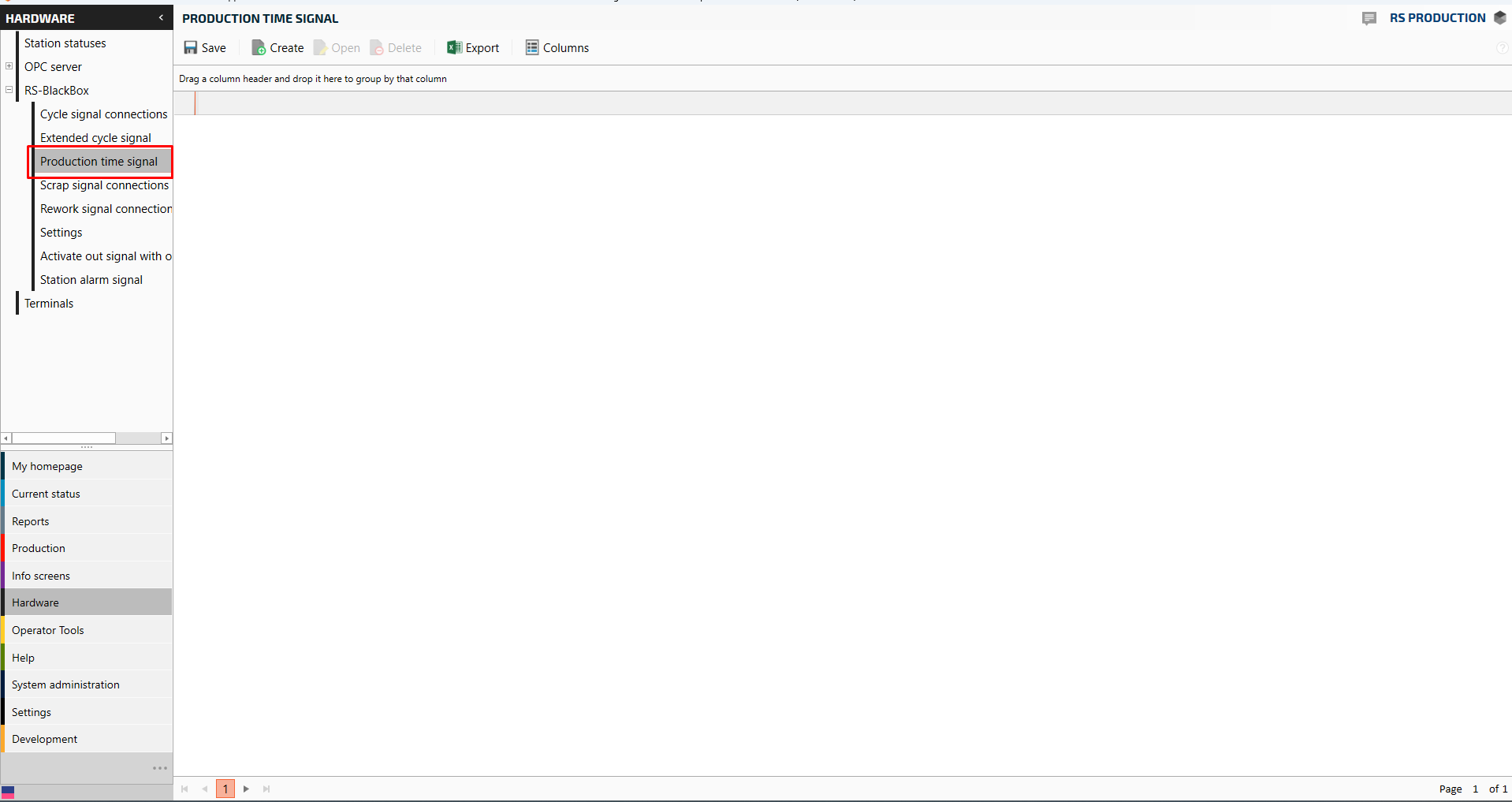The width and height of the screenshot is (1512, 802).
Task: Collapse the Hardware panel with chevron
Action: click(x=161, y=17)
